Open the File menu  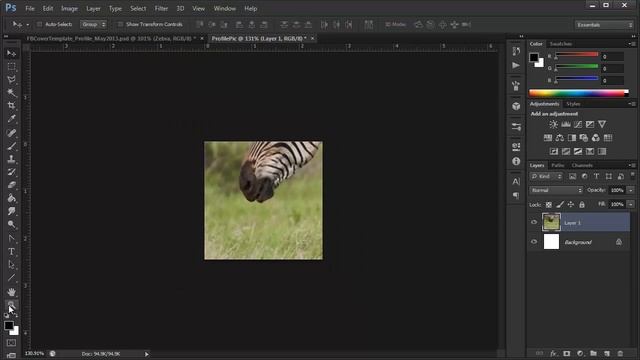coord(30,8)
